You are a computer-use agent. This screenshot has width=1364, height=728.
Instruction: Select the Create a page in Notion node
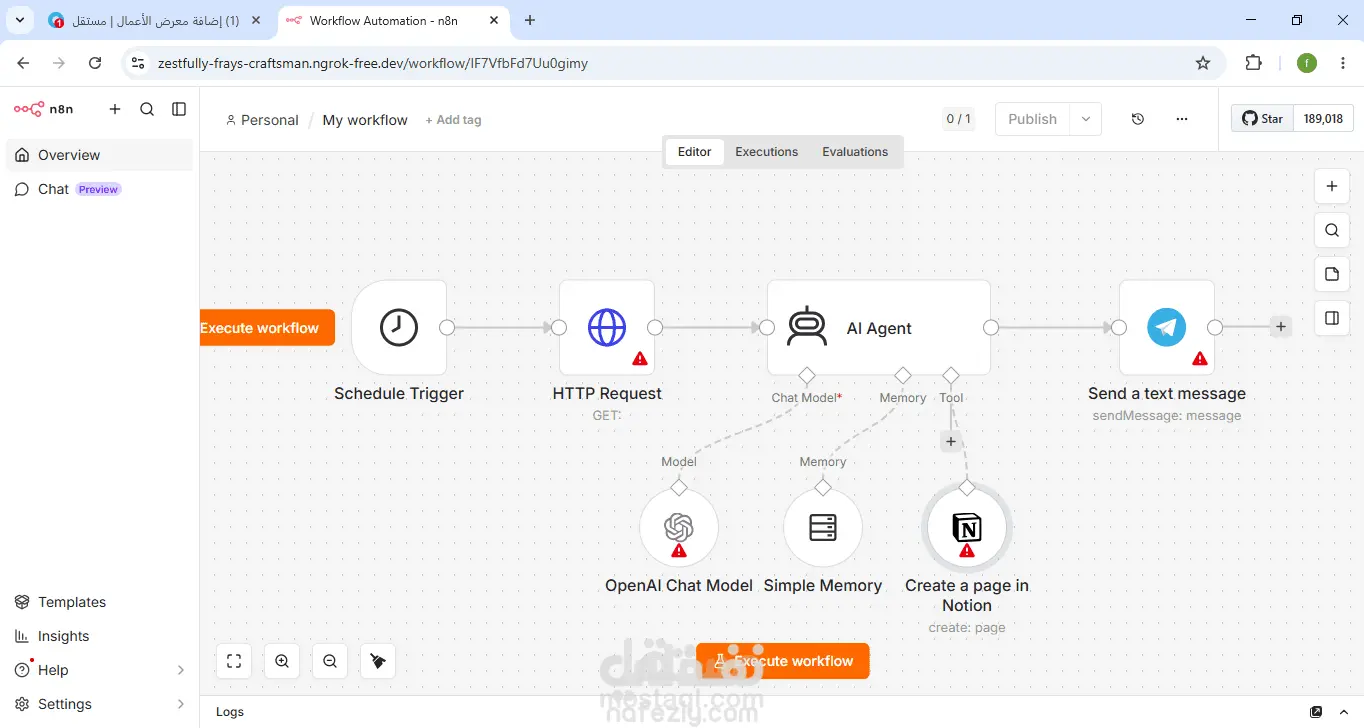(x=967, y=527)
